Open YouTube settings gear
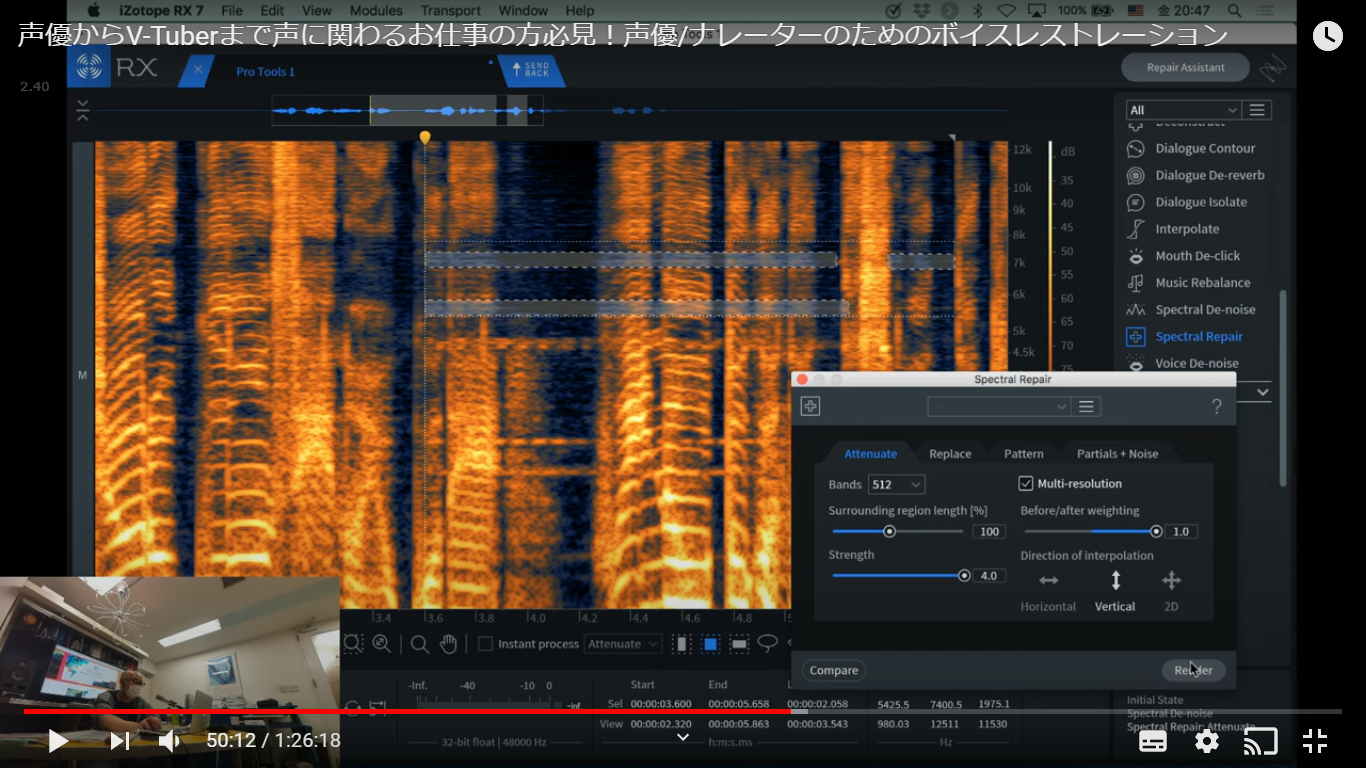The width and height of the screenshot is (1366, 768). 1207,741
